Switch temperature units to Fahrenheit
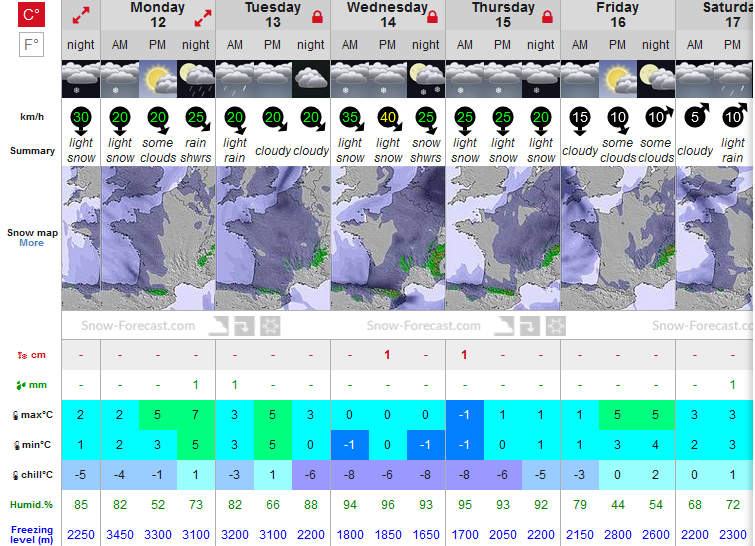 click(x=31, y=45)
